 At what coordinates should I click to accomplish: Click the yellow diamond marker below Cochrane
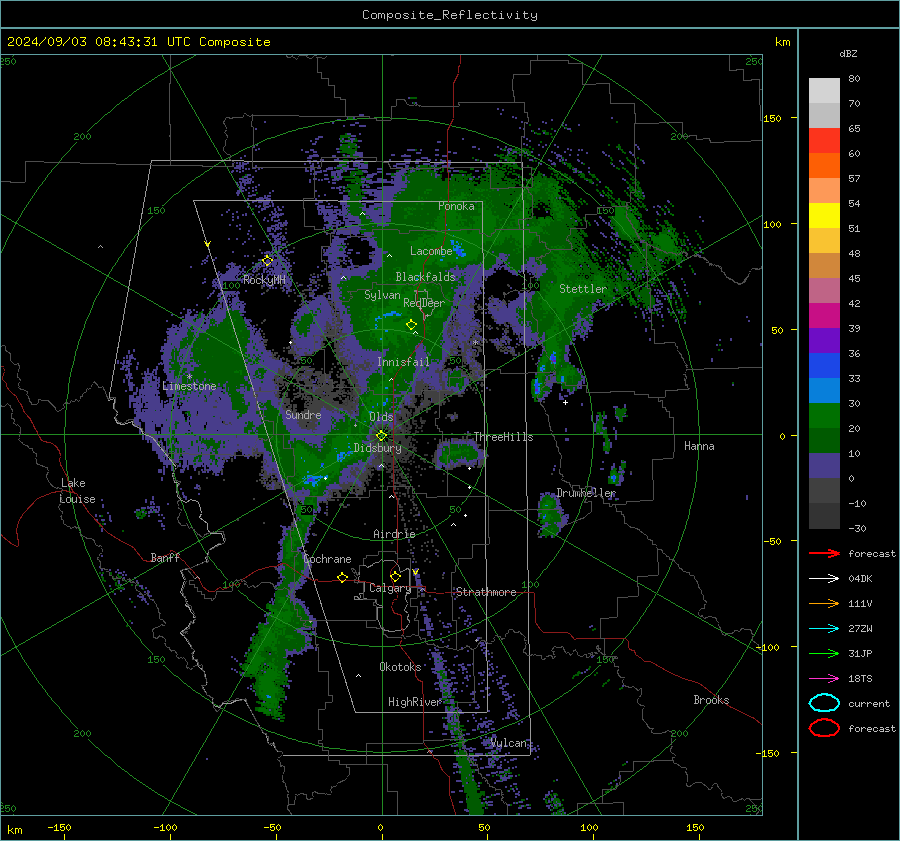342,577
